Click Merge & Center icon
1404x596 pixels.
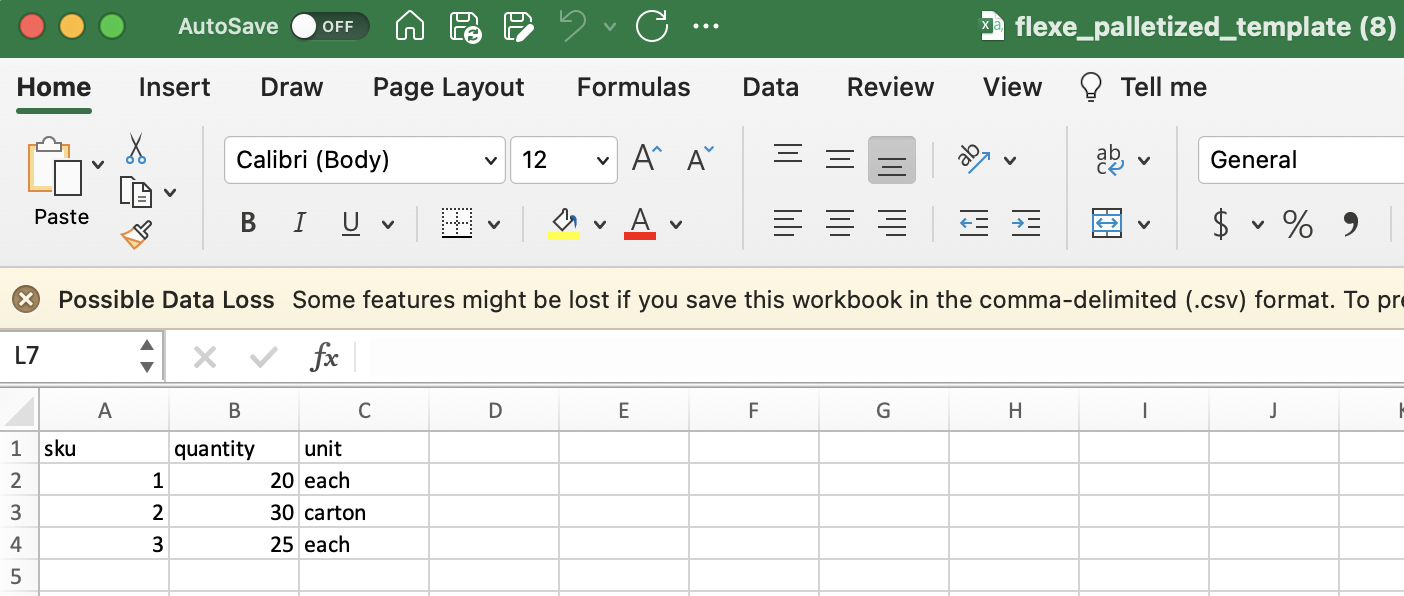tap(1108, 224)
